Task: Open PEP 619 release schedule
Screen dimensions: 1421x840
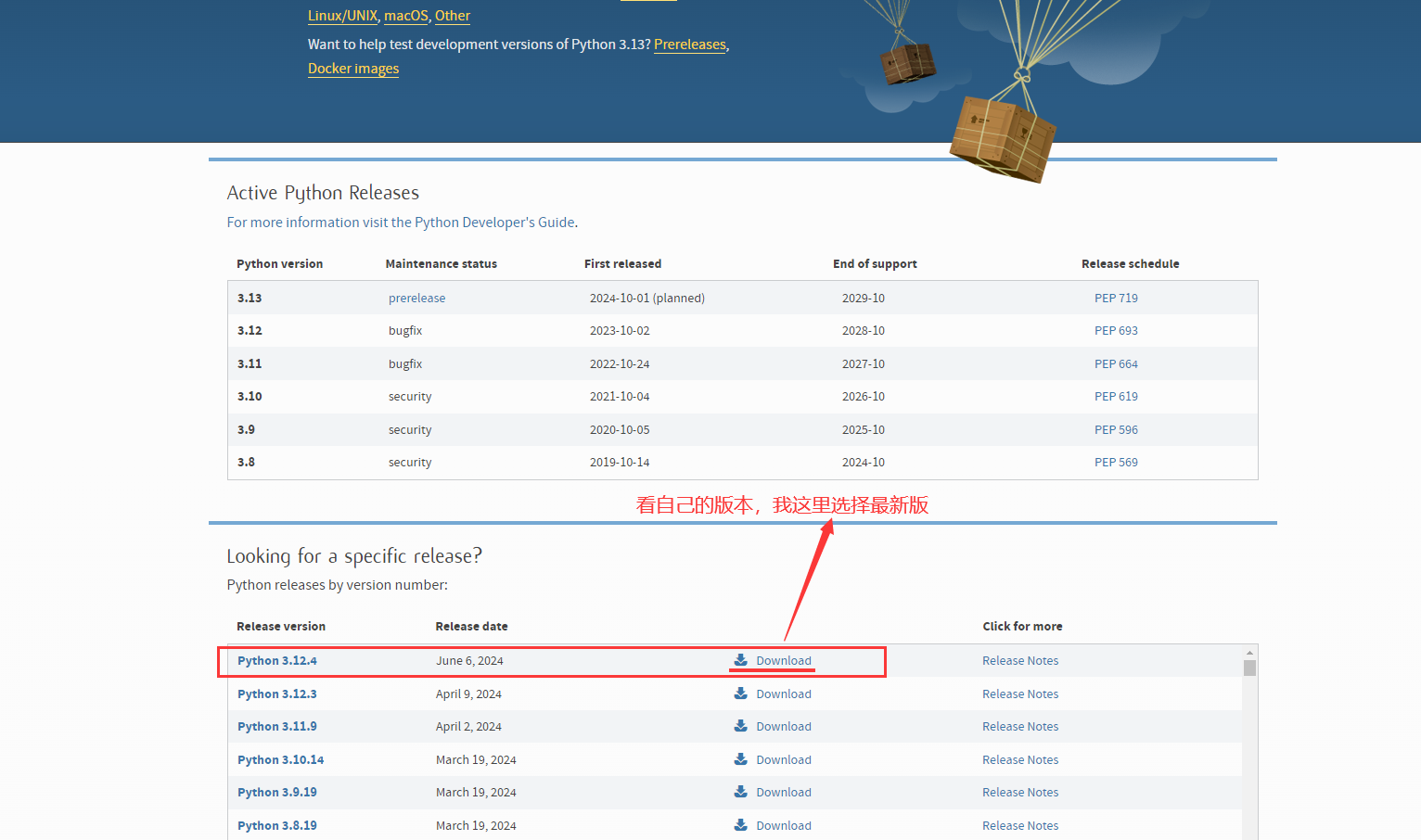Action: (x=1116, y=396)
